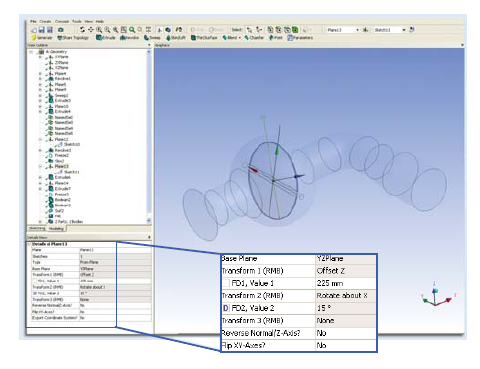This screenshot has width=480, height=369.
Task: Click the Save project icon
Action: pos(42,30)
